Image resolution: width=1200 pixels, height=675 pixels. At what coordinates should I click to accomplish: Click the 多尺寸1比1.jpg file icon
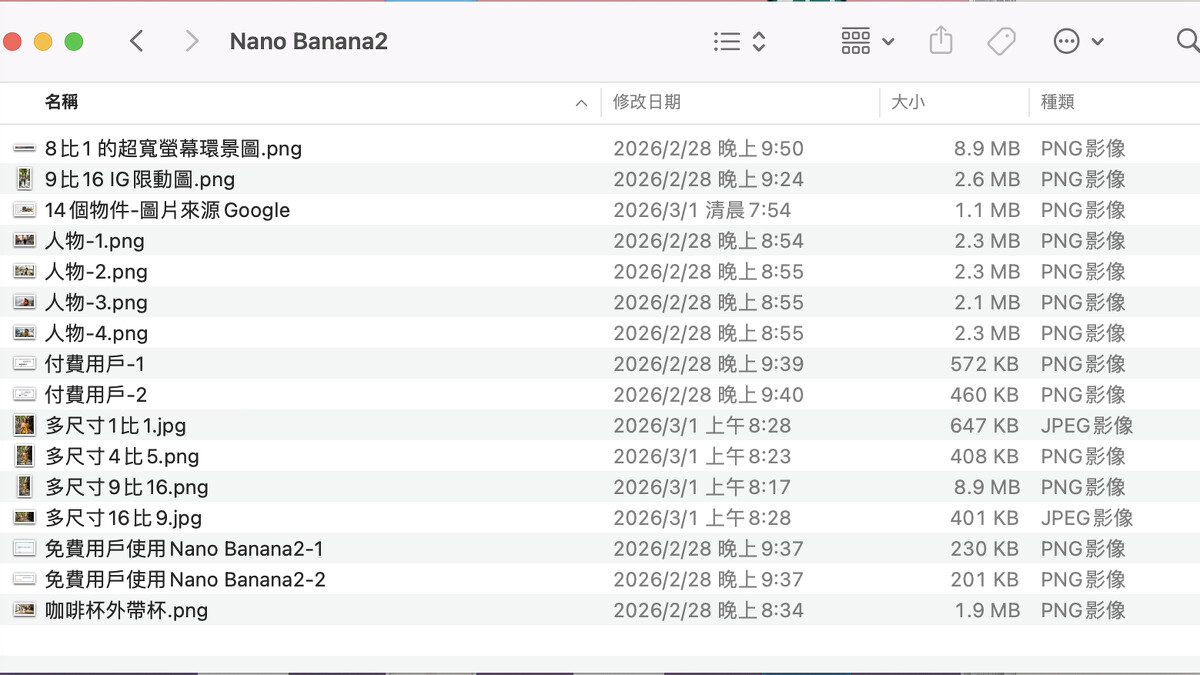(24, 426)
